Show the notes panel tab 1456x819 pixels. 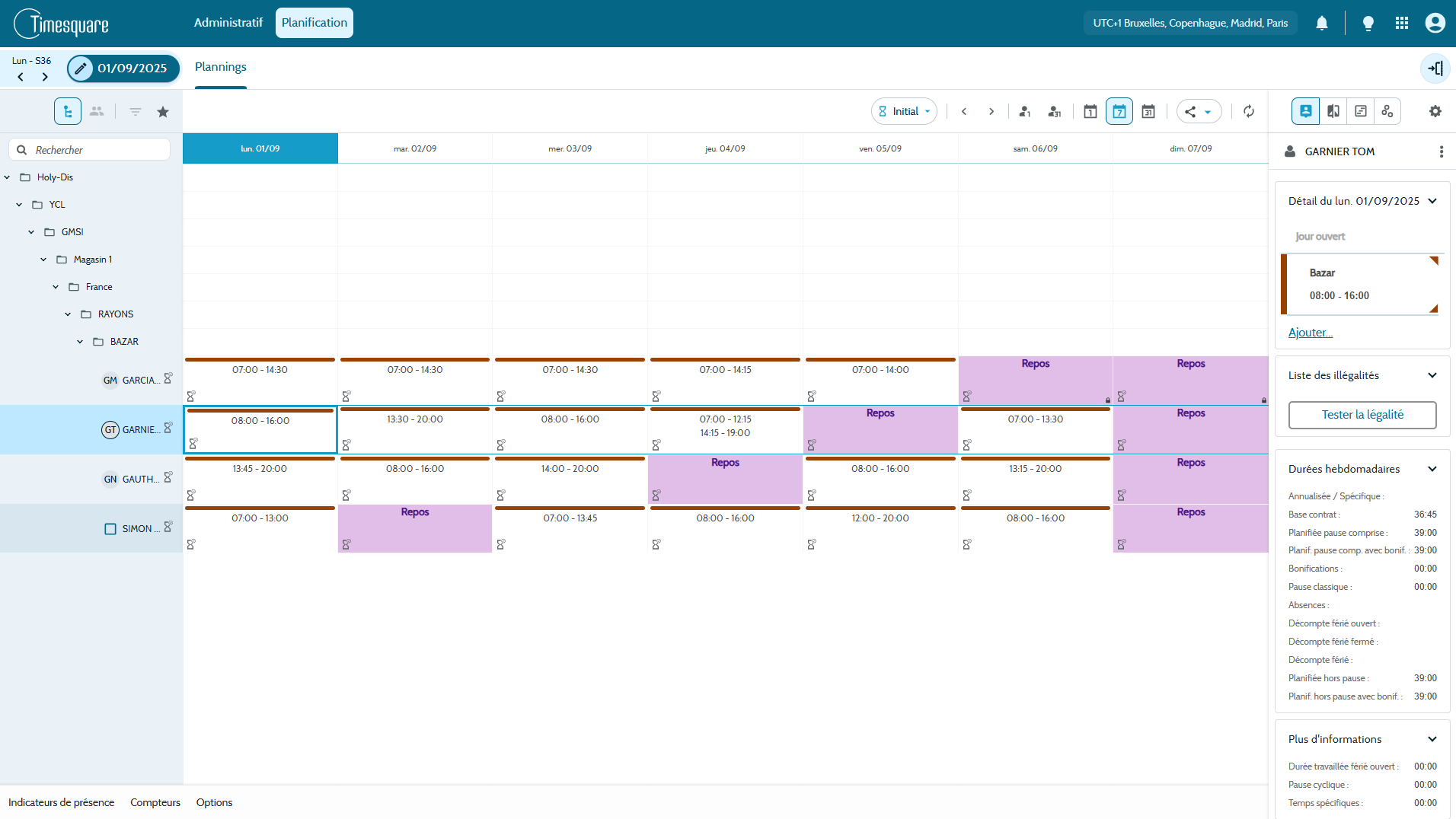point(1361,111)
